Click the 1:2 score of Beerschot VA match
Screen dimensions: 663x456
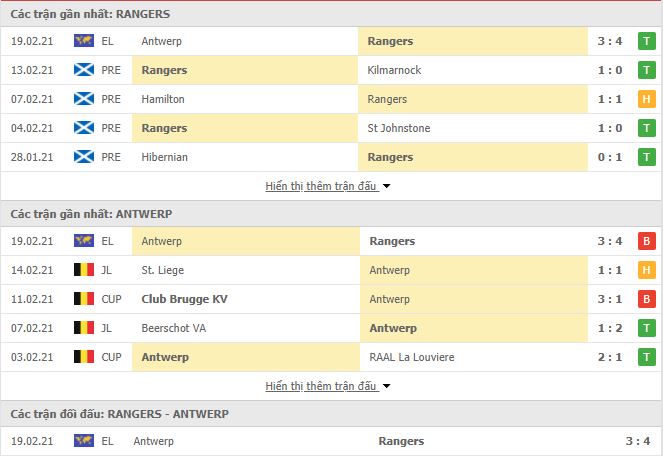(610, 328)
